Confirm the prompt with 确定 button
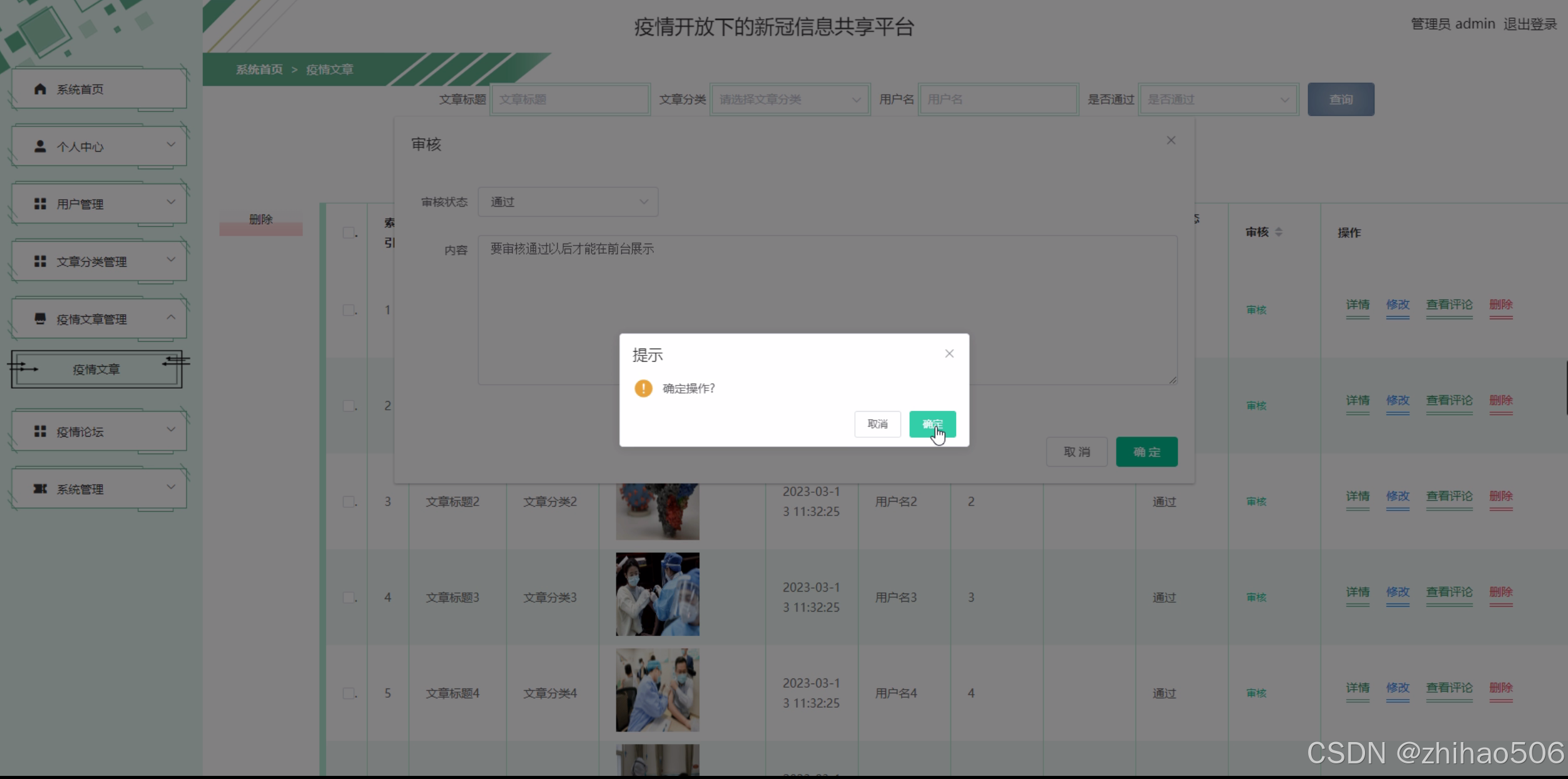1568x779 pixels. click(932, 424)
